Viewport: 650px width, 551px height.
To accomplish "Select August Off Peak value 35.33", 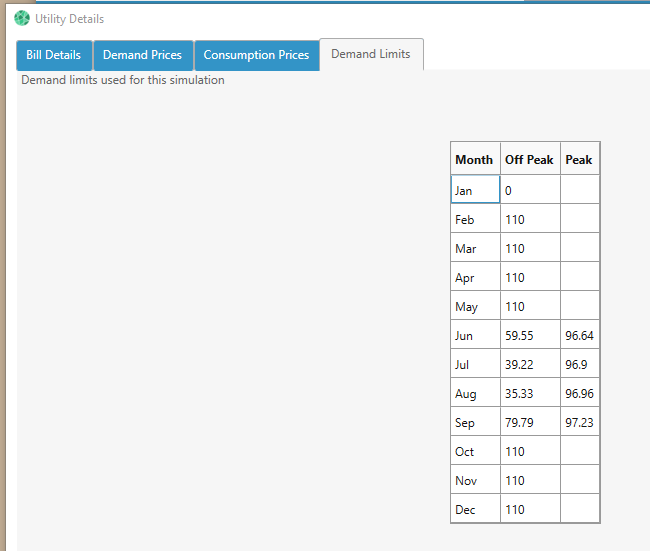I will point(530,394).
